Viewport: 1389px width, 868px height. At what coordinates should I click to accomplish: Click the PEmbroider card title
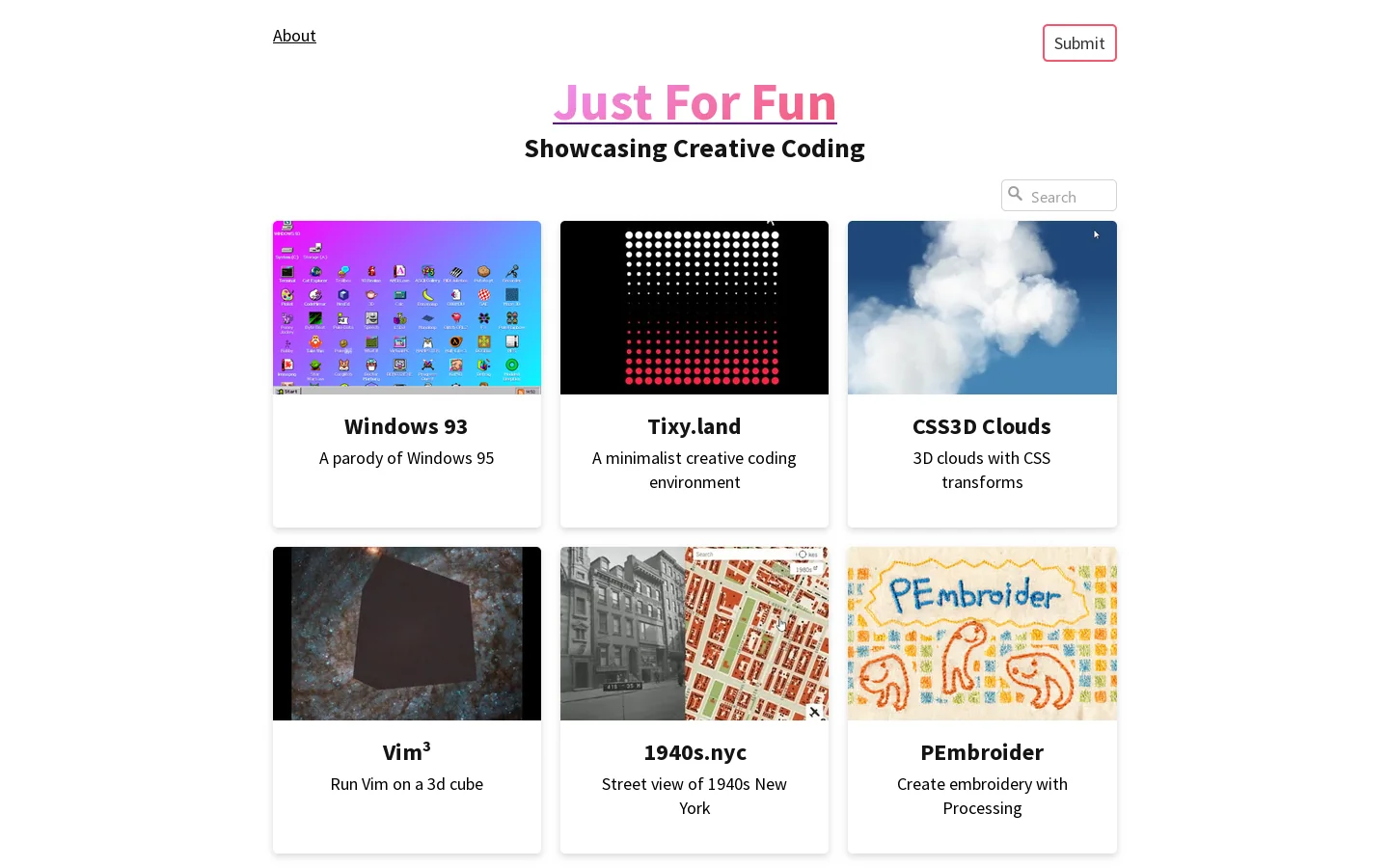tap(982, 752)
